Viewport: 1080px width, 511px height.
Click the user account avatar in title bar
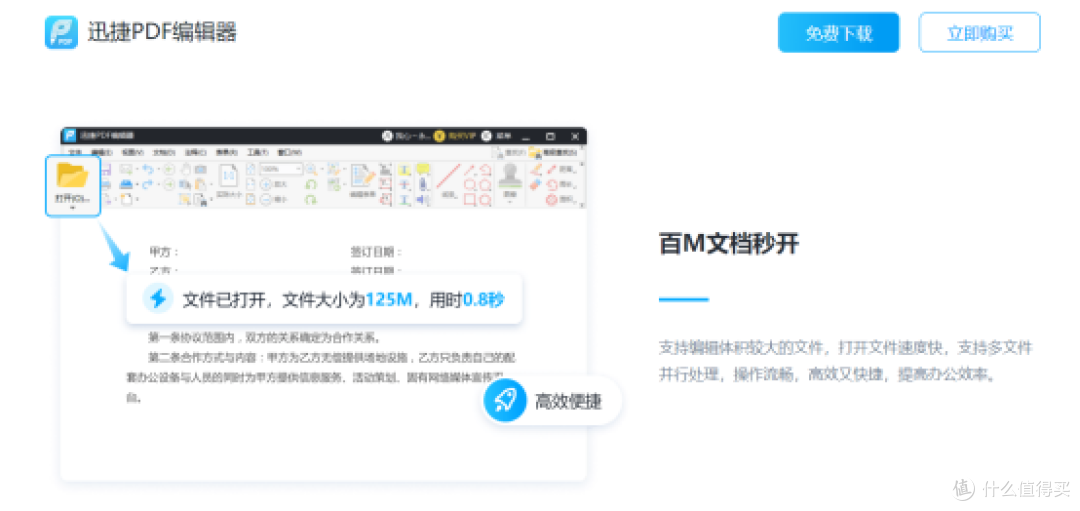(x=387, y=136)
